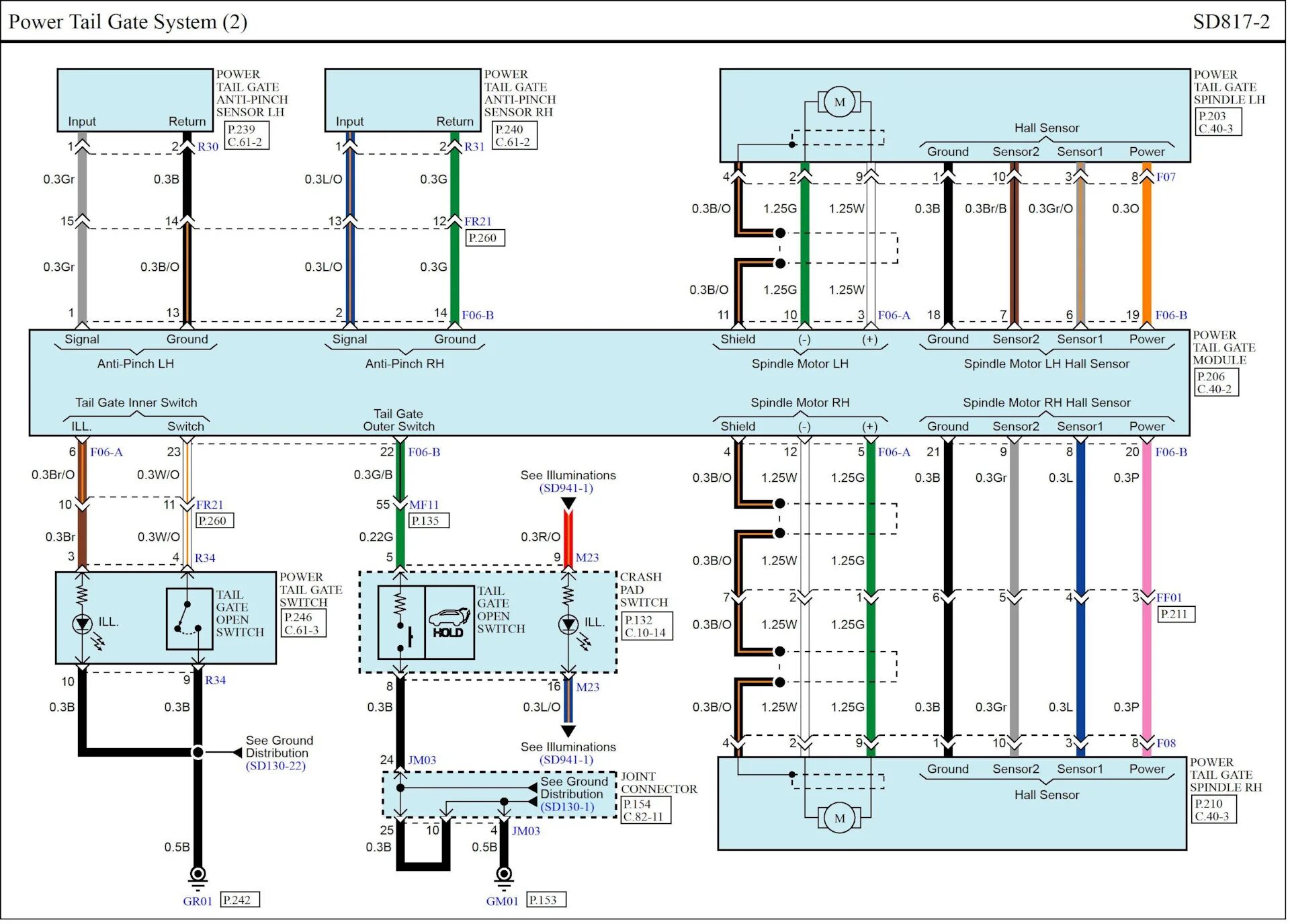Open the P.135 reference box
1290x924 pixels.
pos(429,520)
